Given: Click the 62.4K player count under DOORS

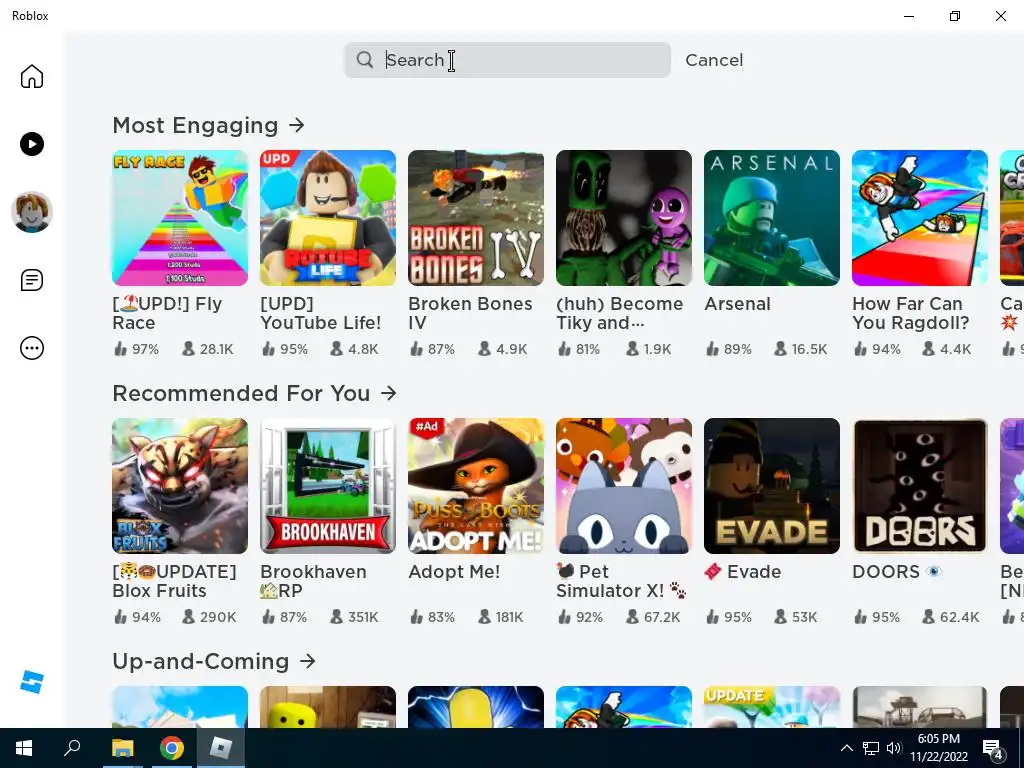Looking at the screenshot, I should click(x=950, y=617).
